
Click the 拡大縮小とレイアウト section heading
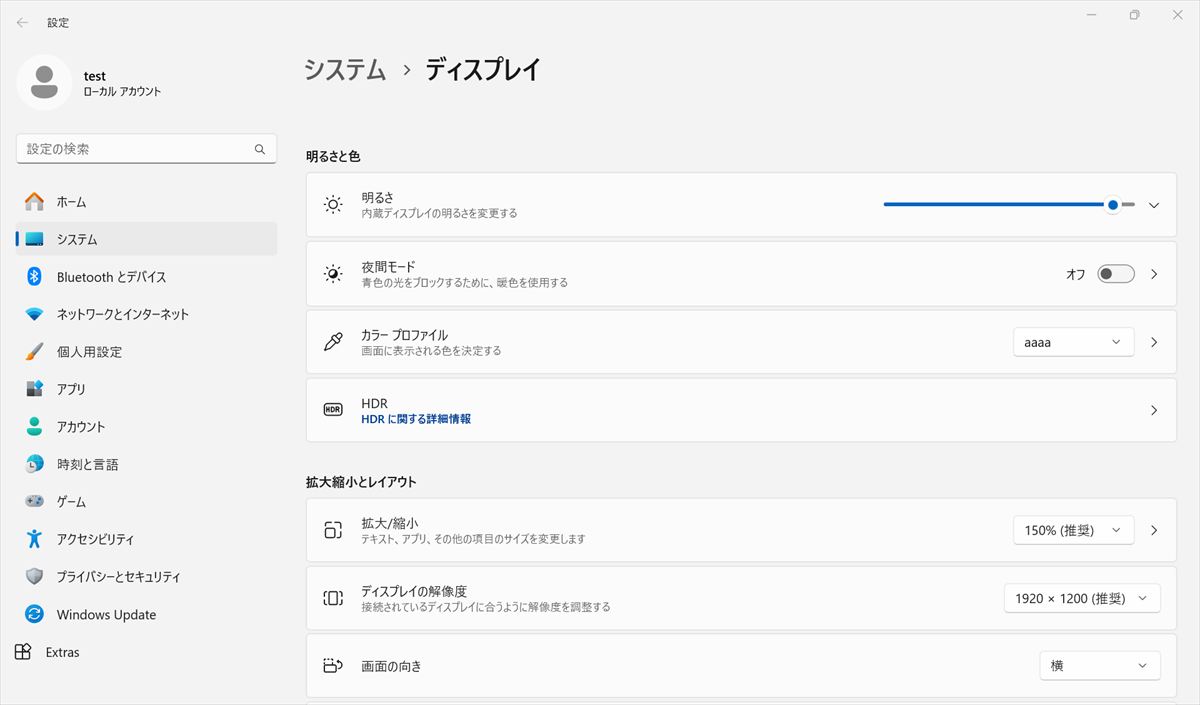(x=361, y=482)
